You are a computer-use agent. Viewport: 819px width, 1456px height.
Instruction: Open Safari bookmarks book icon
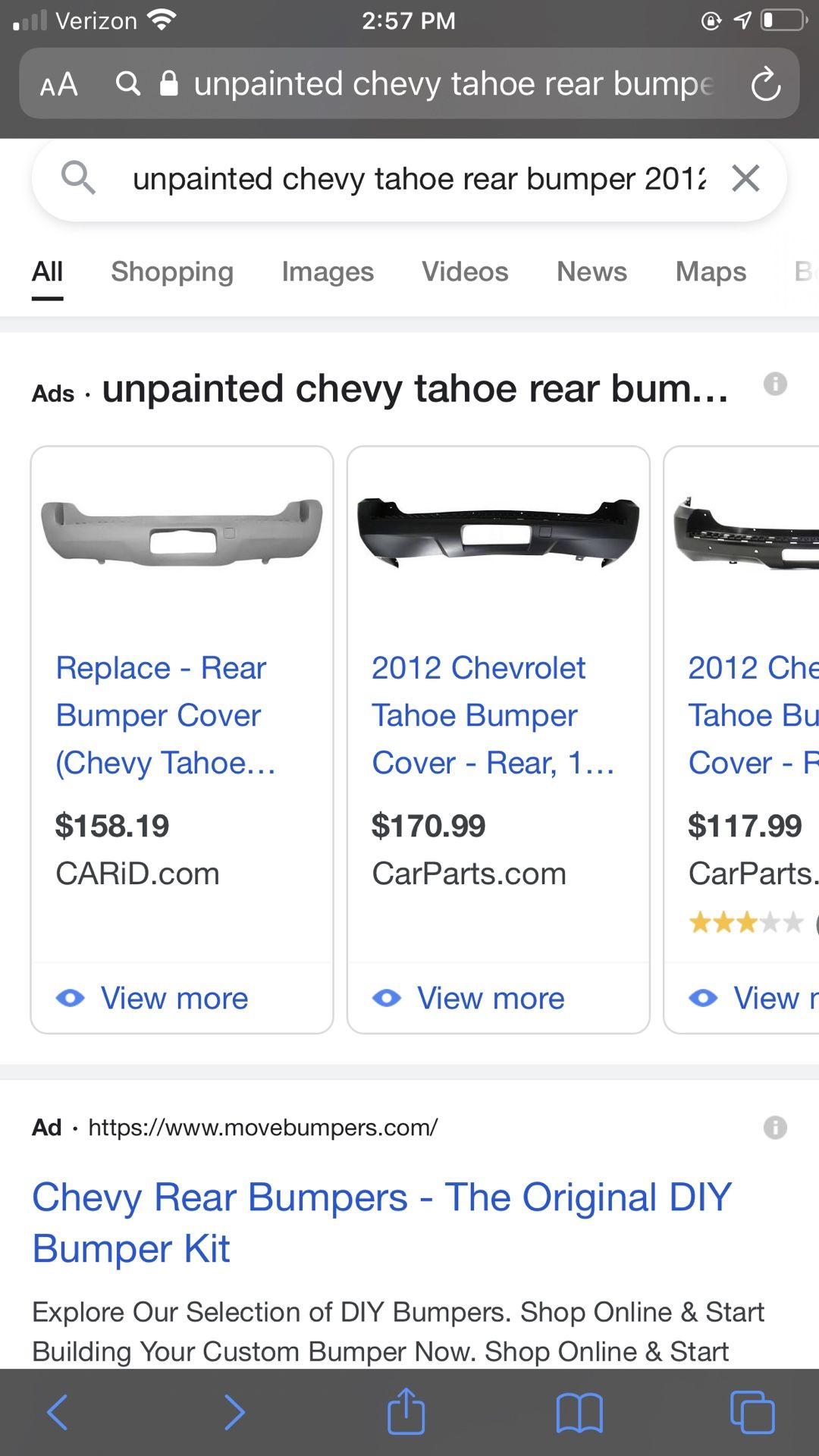579,1413
